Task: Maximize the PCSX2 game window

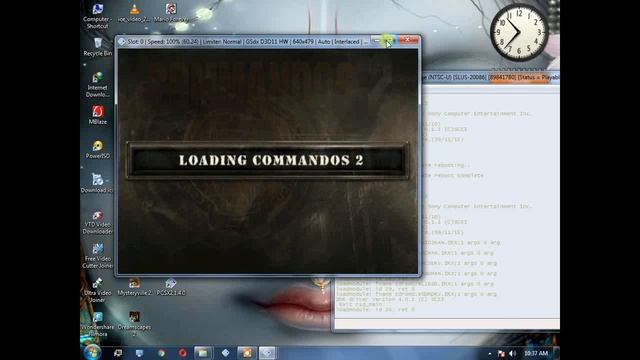Action: click(x=389, y=40)
